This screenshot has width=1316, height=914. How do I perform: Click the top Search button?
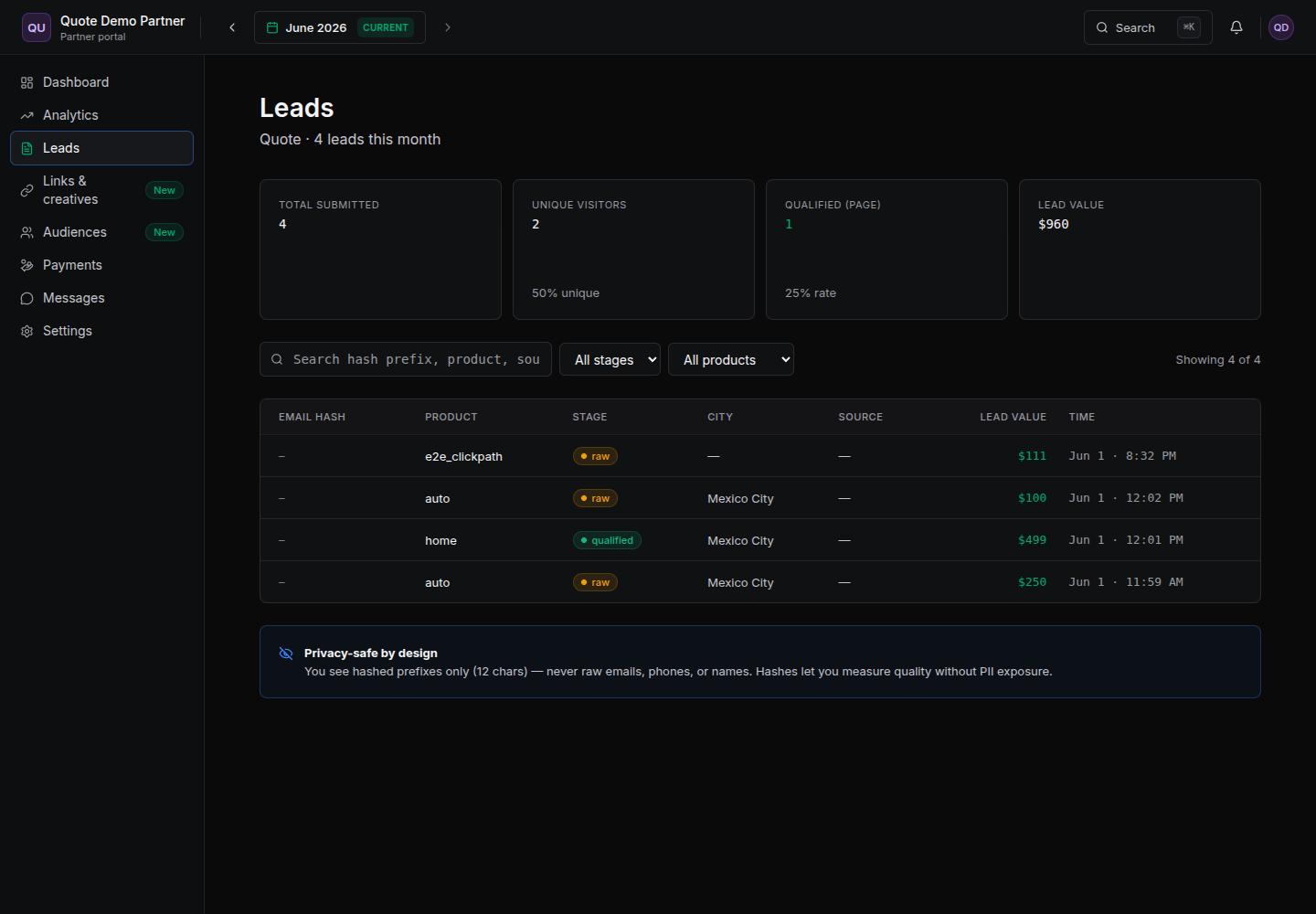(1148, 27)
